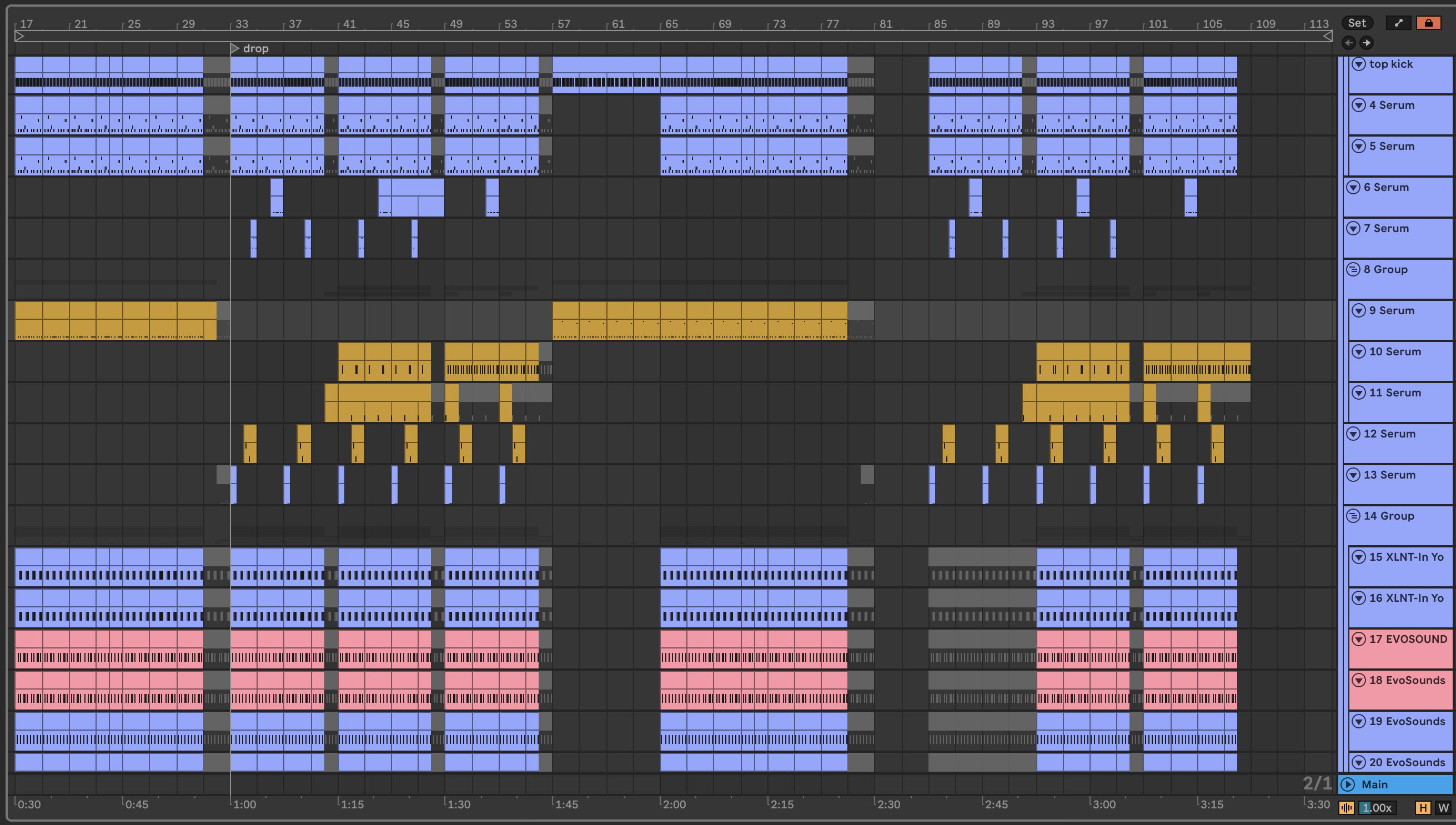Click the 18 EvoSounds fold triangle icon
This screenshot has height=825, width=1456.
point(1358,680)
